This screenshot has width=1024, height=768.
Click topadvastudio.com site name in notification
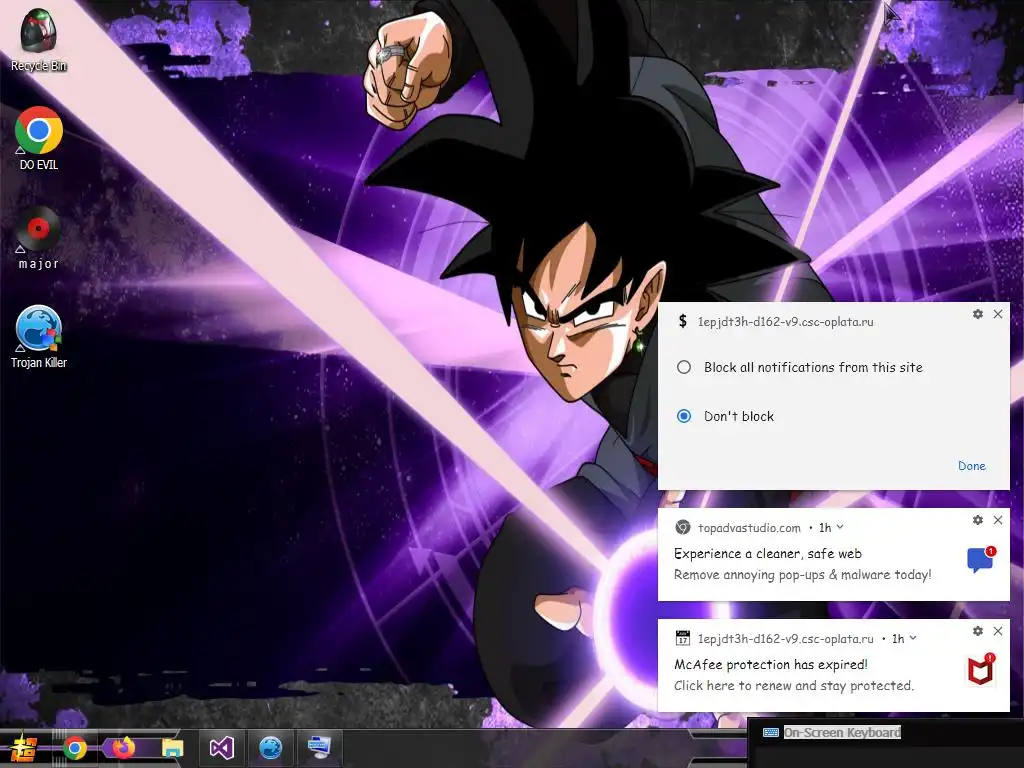pyautogui.click(x=749, y=528)
